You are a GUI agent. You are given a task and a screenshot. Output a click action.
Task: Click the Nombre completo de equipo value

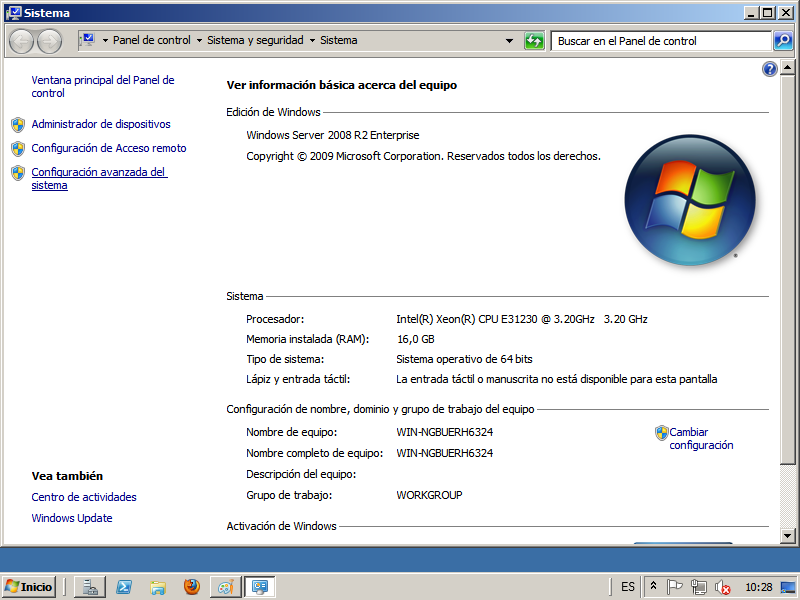444,453
